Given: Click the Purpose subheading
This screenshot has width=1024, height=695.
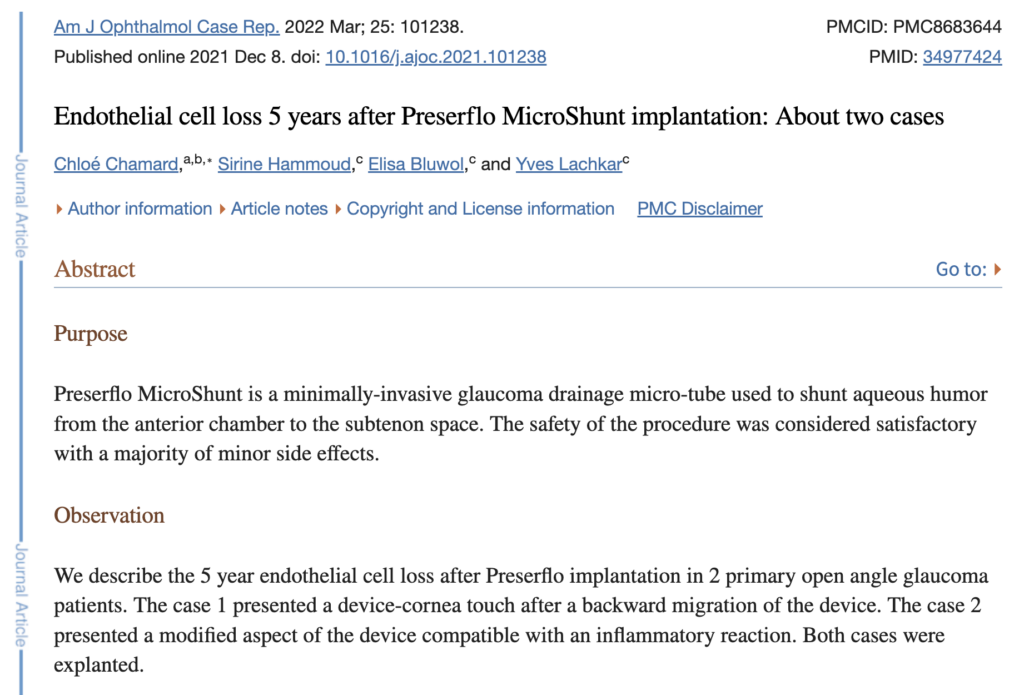Looking at the screenshot, I should click(x=91, y=334).
